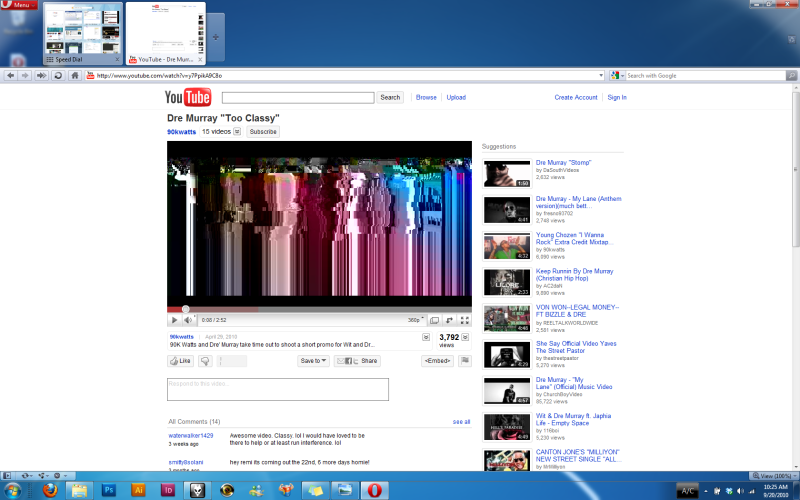The height and width of the screenshot is (500, 800).
Task: Mute the video volume
Action: coord(188,320)
